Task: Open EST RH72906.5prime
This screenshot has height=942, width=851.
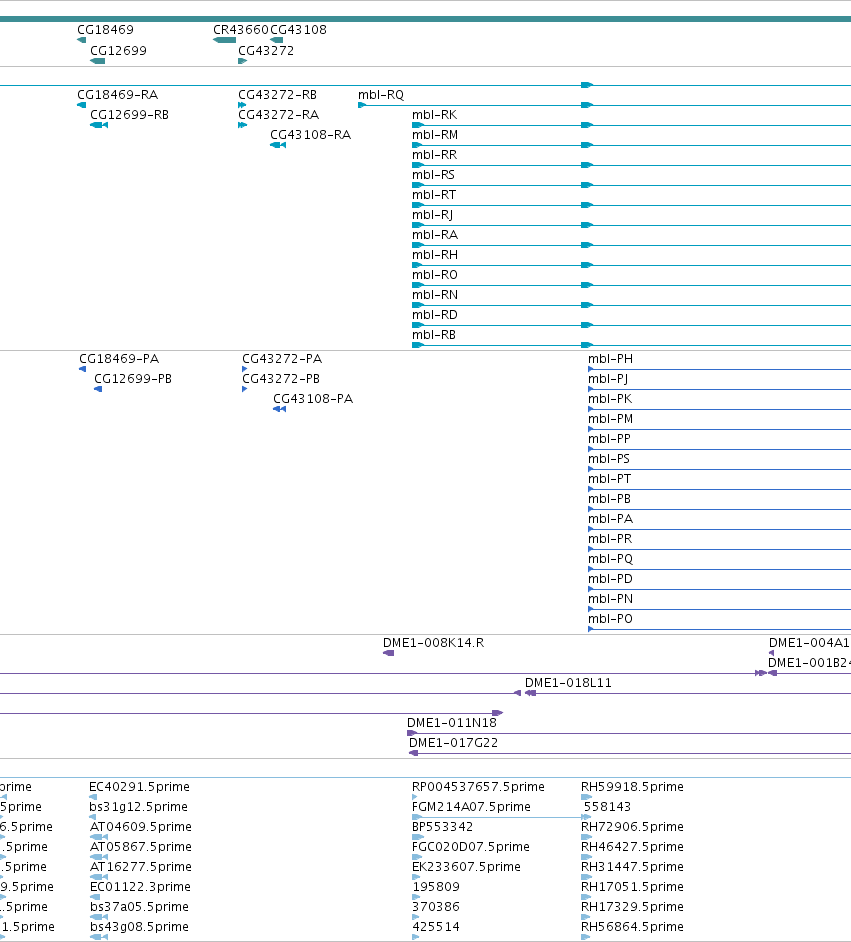Action: click(632, 827)
